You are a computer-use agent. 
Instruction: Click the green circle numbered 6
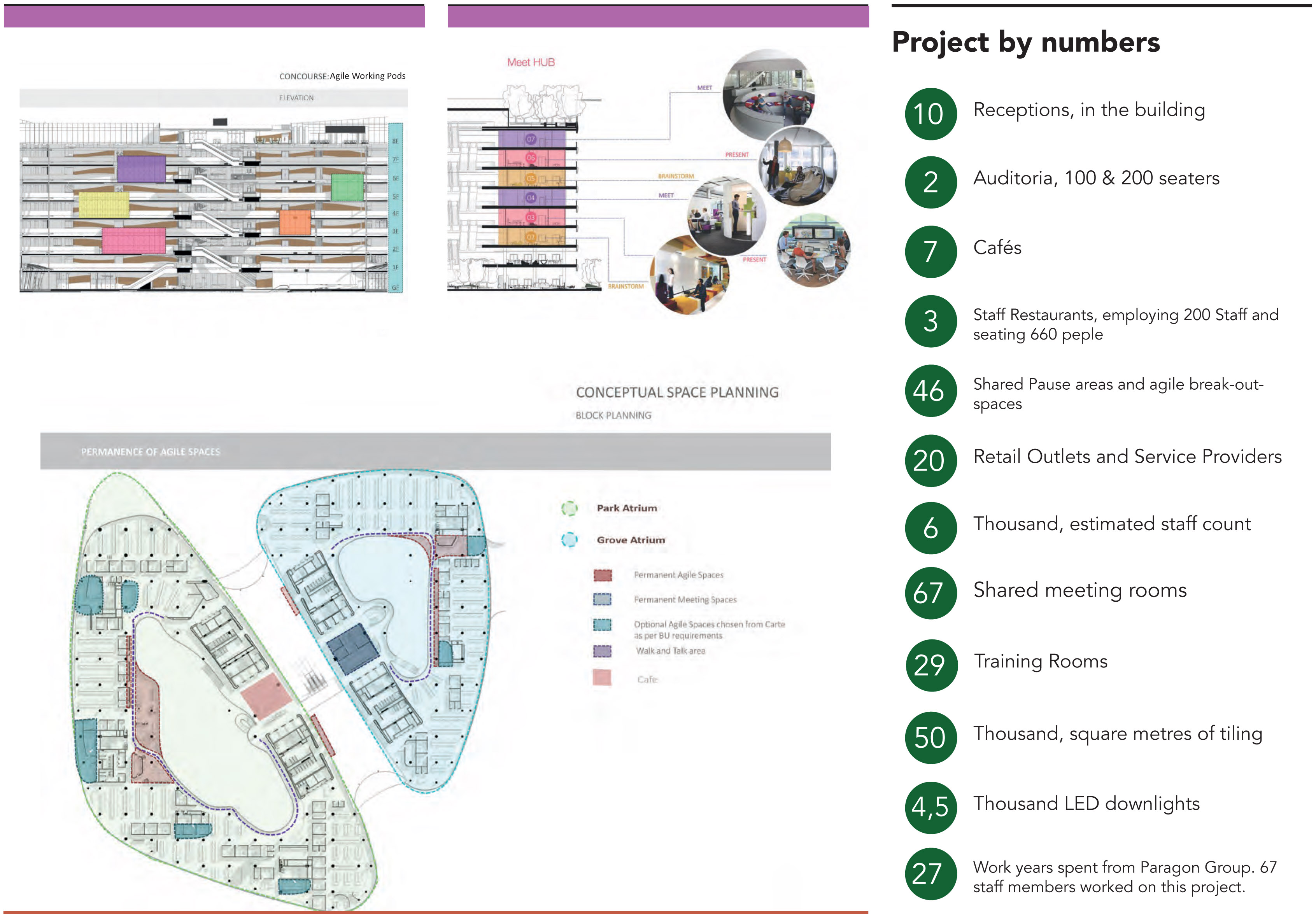click(930, 528)
